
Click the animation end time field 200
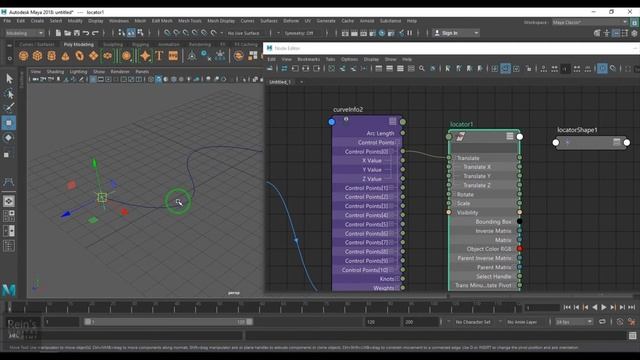tap(421, 322)
